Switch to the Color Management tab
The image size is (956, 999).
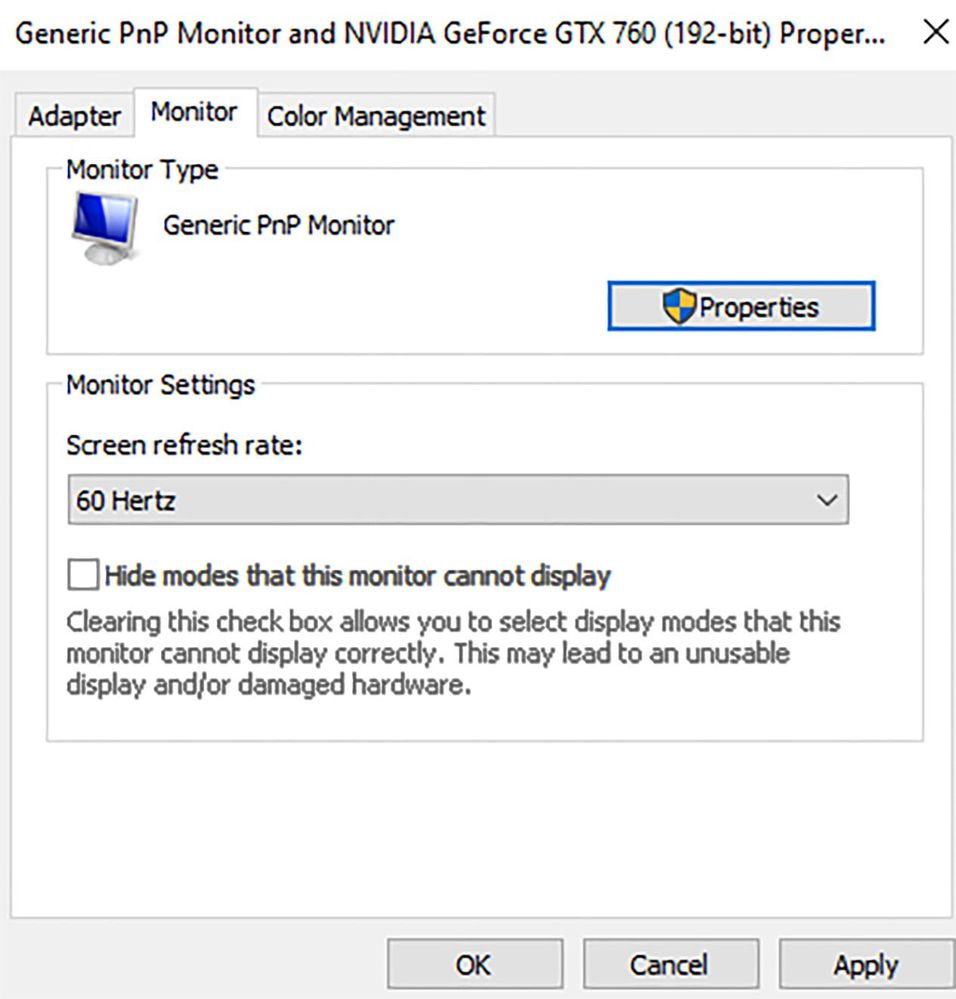coord(376,116)
